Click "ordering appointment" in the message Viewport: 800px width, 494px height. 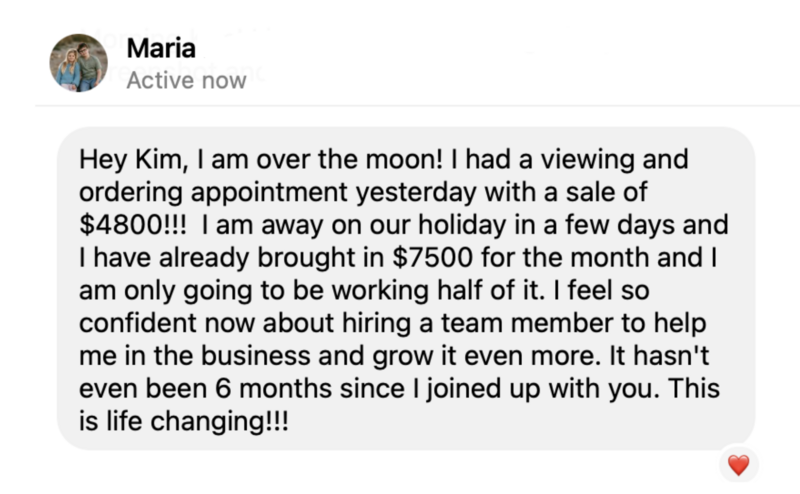tap(213, 193)
